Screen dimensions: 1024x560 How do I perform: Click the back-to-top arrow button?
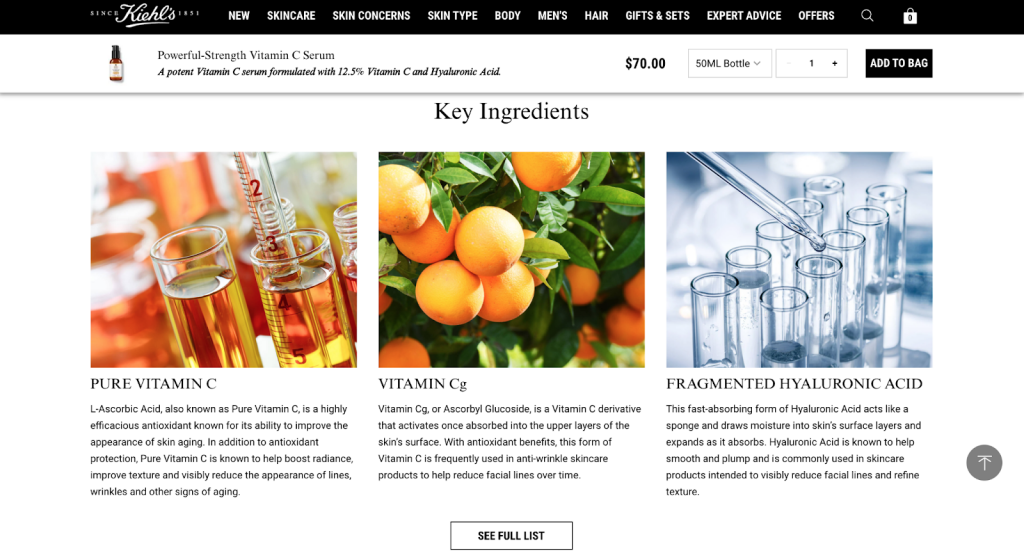984,463
